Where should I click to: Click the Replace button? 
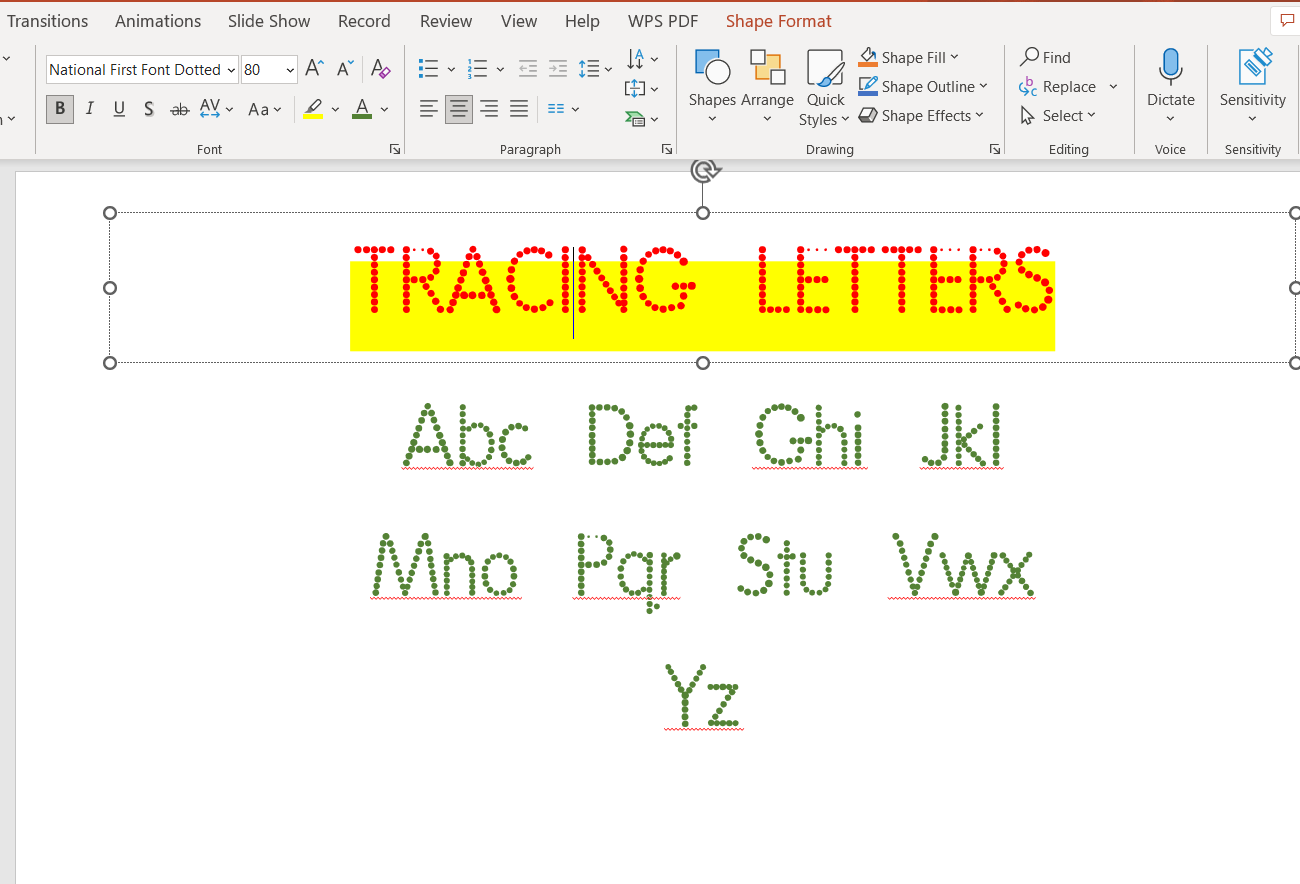click(1058, 87)
